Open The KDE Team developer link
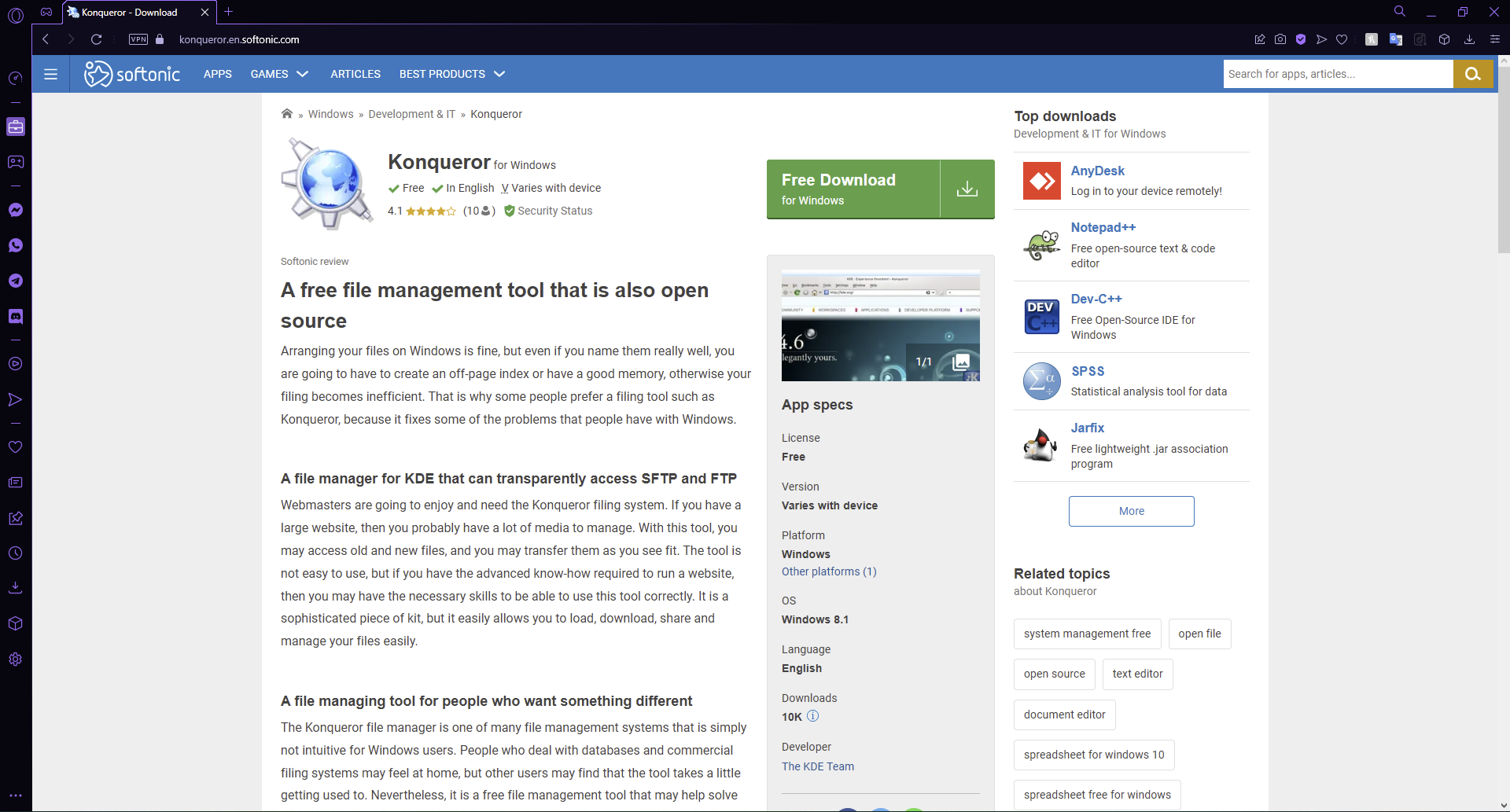Viewport: 1510px width, 812px height. pos(817,766)
